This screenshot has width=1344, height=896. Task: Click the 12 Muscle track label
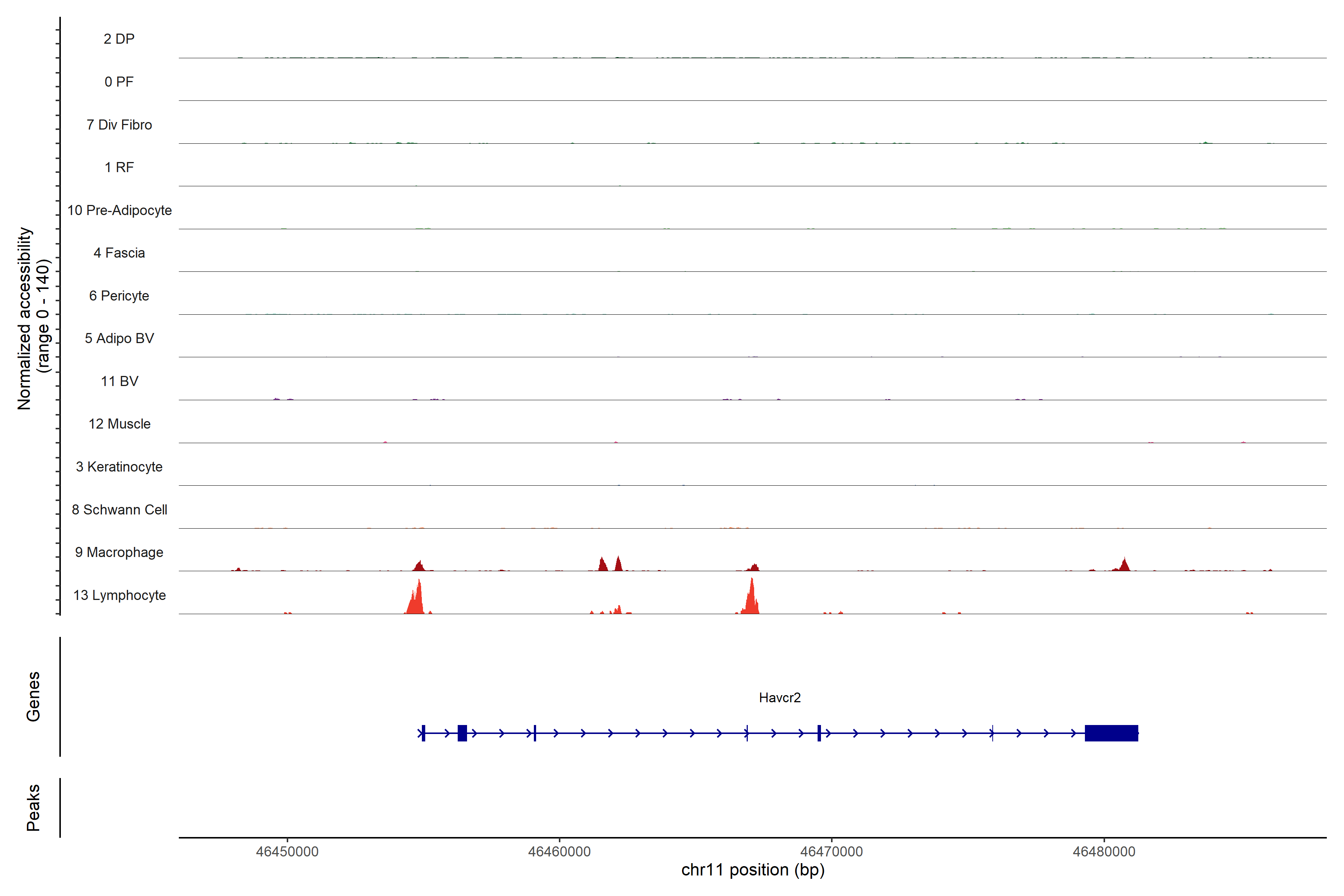pos(119,424)
